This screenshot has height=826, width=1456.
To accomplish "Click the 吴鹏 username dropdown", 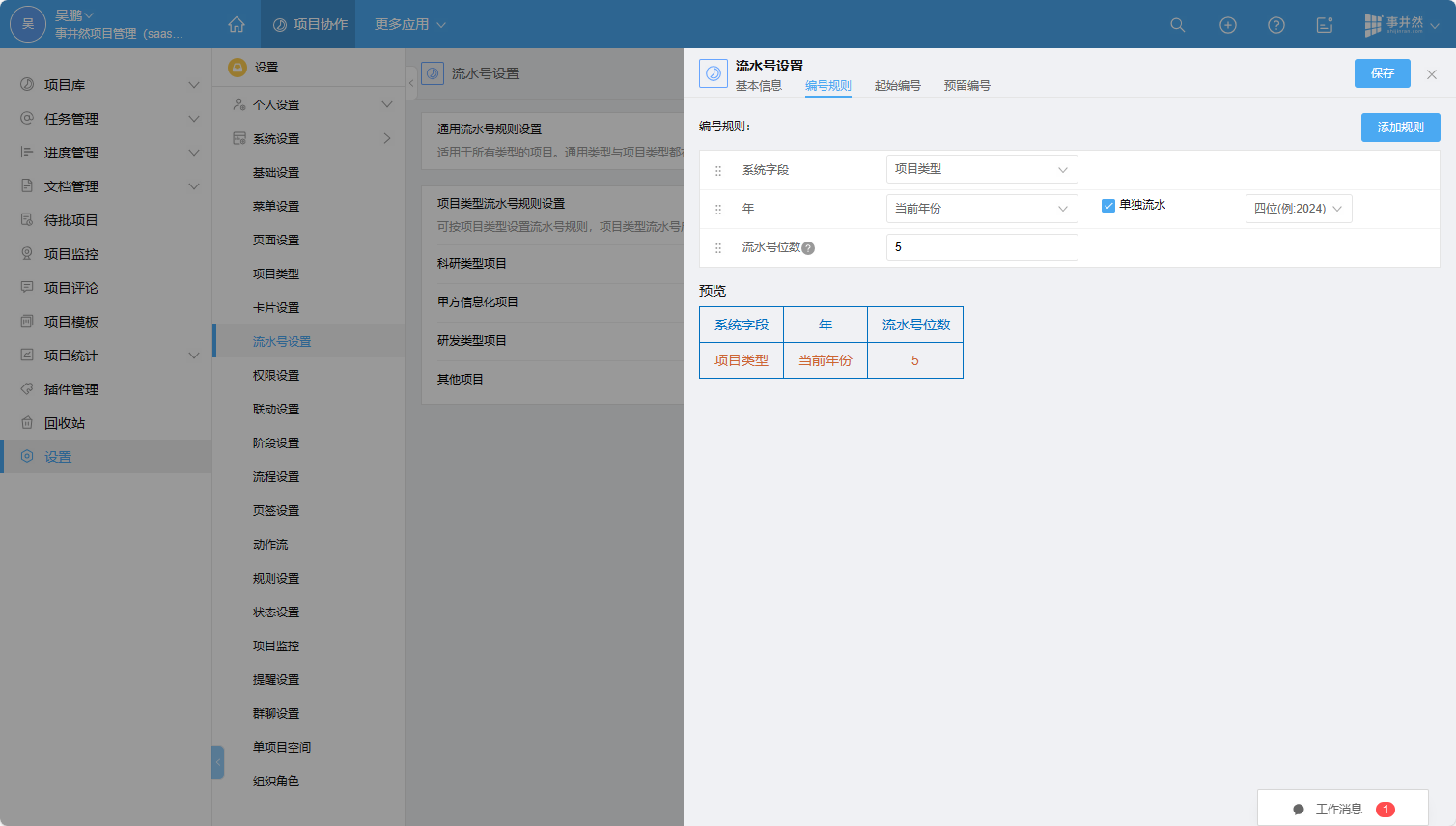I will point(74,15).
